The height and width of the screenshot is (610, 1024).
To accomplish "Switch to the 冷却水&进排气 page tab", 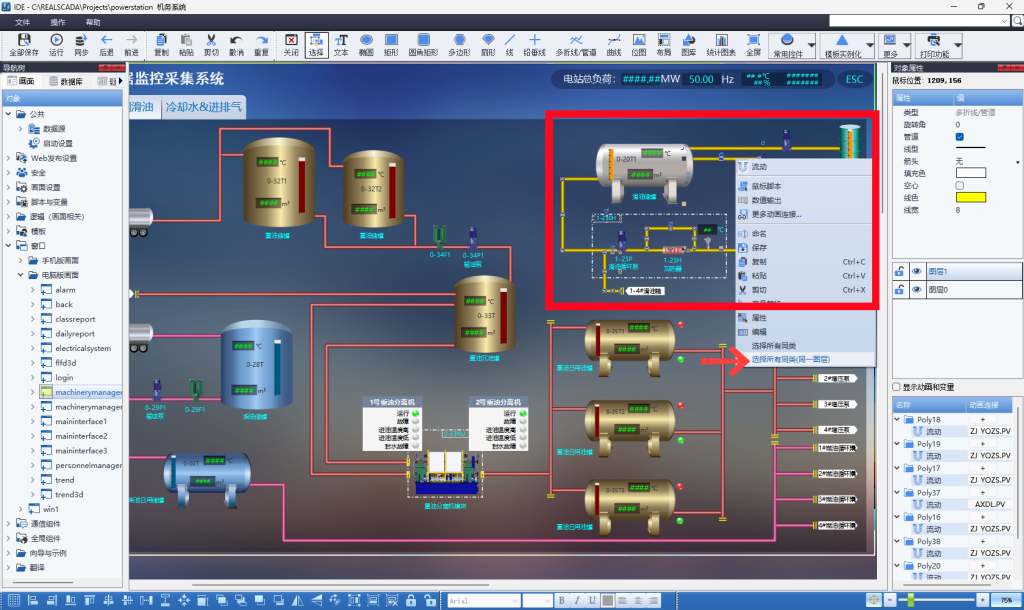I will pyautogui.click(x=203, y=107).
